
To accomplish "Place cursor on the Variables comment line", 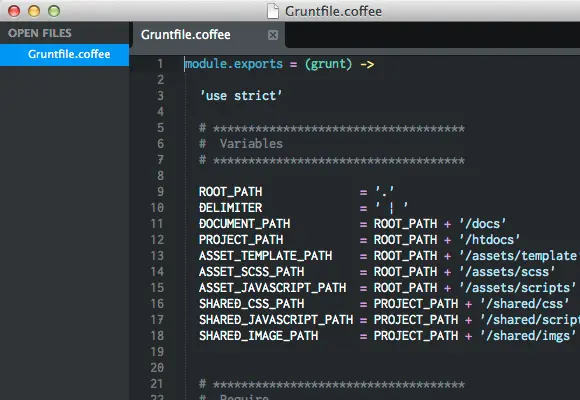I will click(x=241, y=144).
